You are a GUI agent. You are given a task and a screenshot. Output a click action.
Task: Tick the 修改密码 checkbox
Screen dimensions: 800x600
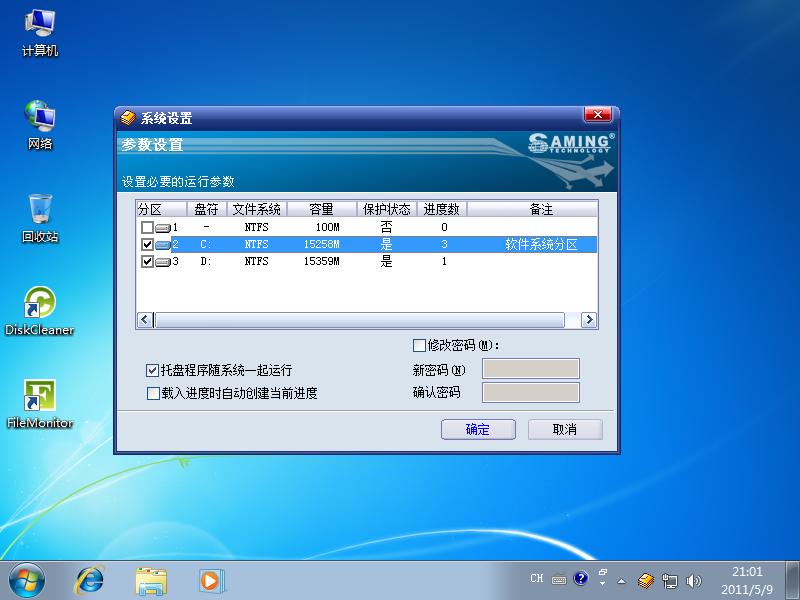point(420,346)
